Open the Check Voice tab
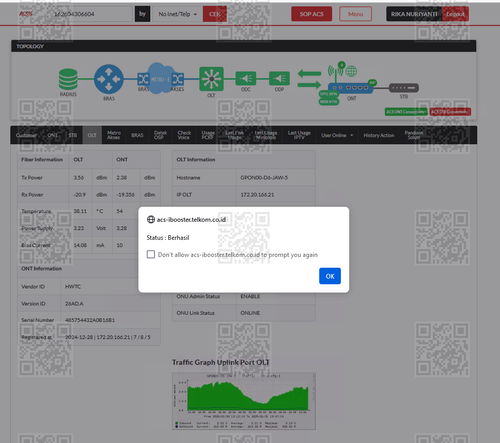Screen dimensions: 500x443 (184, 135)
